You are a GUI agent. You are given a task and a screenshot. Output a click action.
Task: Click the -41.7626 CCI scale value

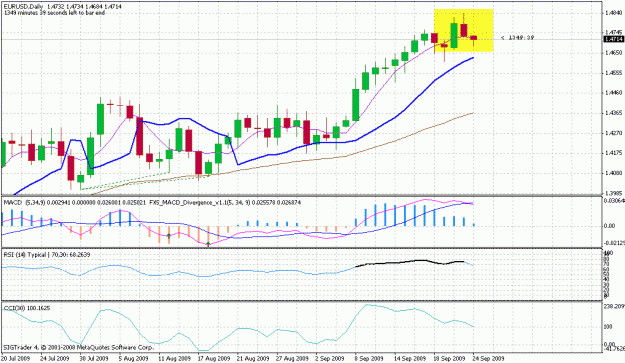click(x=614, y=349)
